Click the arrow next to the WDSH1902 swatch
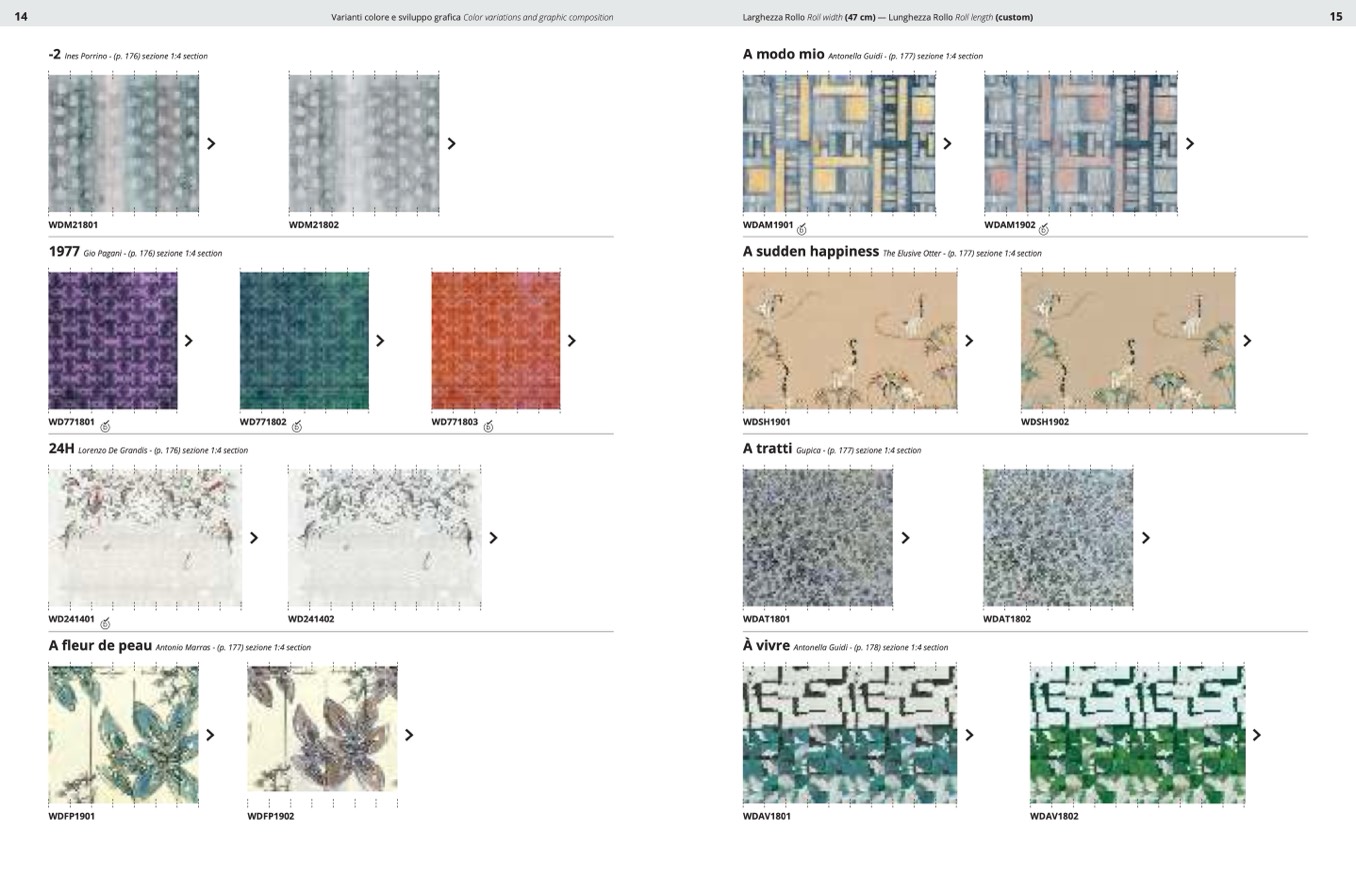 pyautogui.click(x=1247, y=341)
